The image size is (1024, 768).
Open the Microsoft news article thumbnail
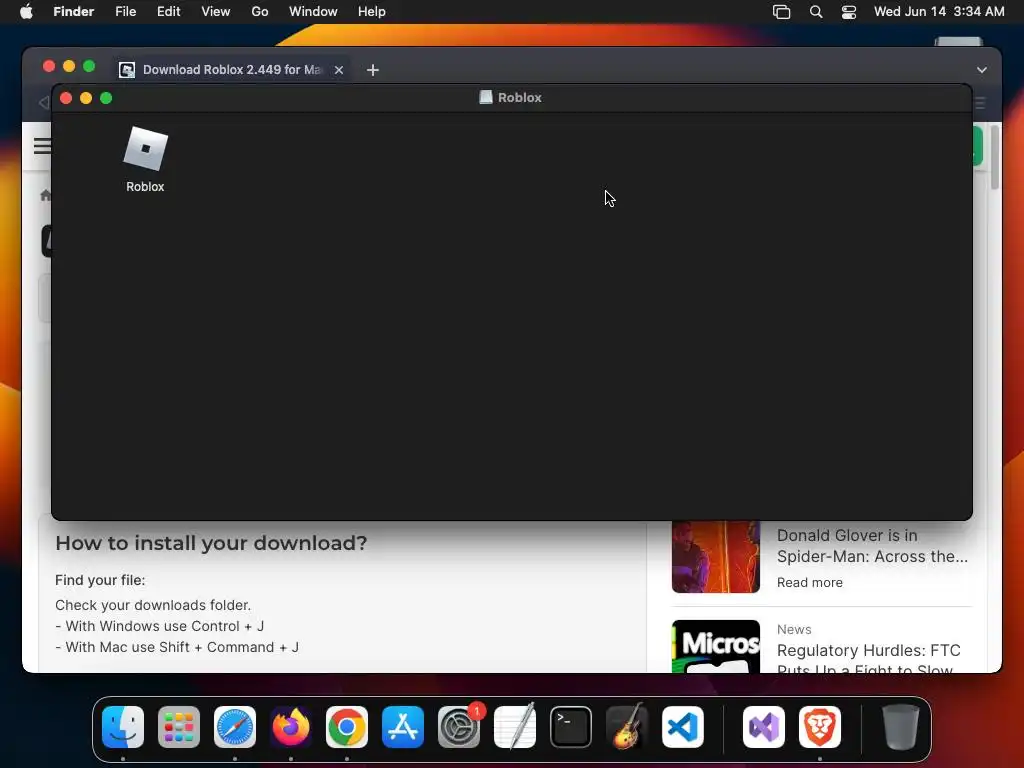[x=716, y=647]
